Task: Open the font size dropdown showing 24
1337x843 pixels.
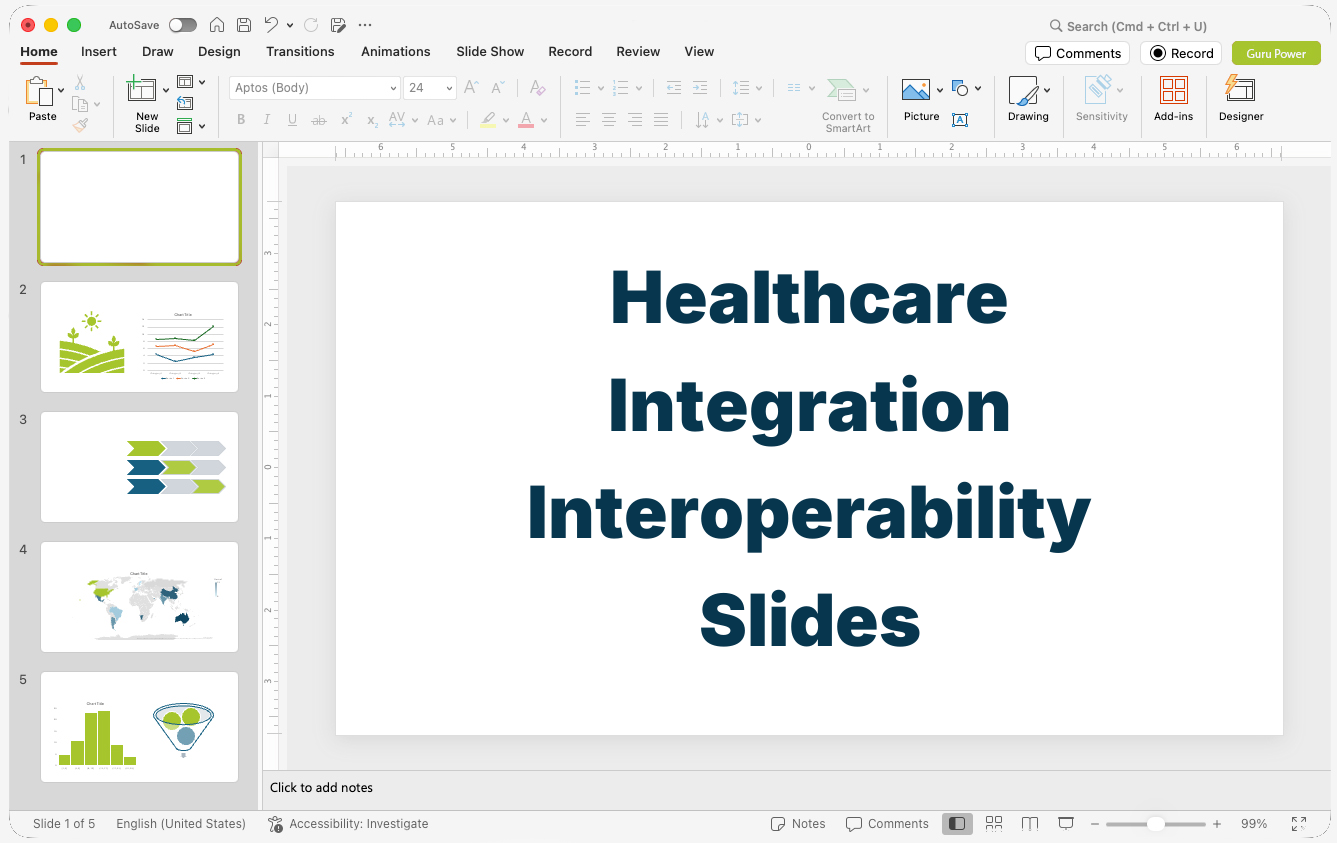Action: click(x=430, y=88)
